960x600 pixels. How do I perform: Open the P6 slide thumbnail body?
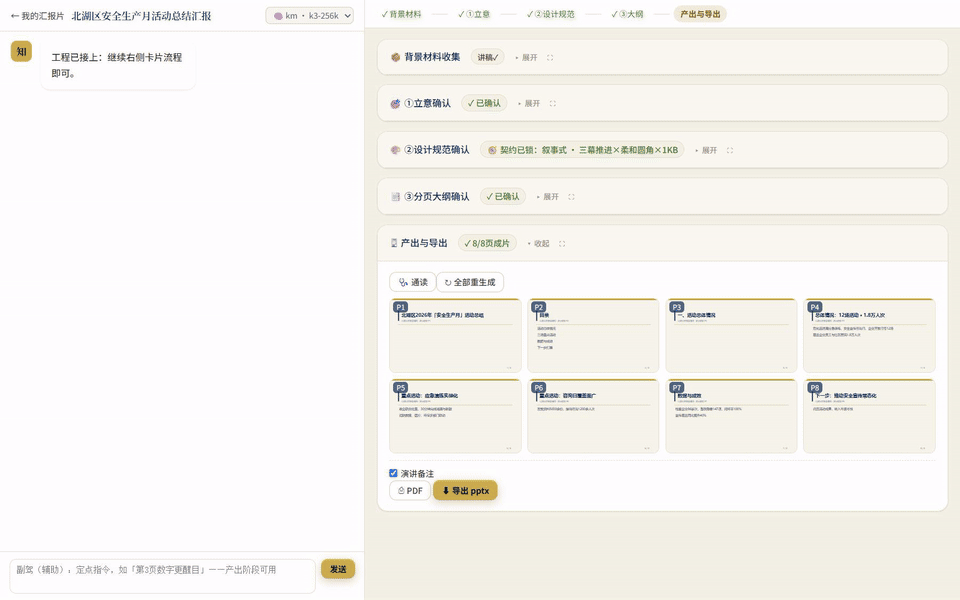click(593, 416)
